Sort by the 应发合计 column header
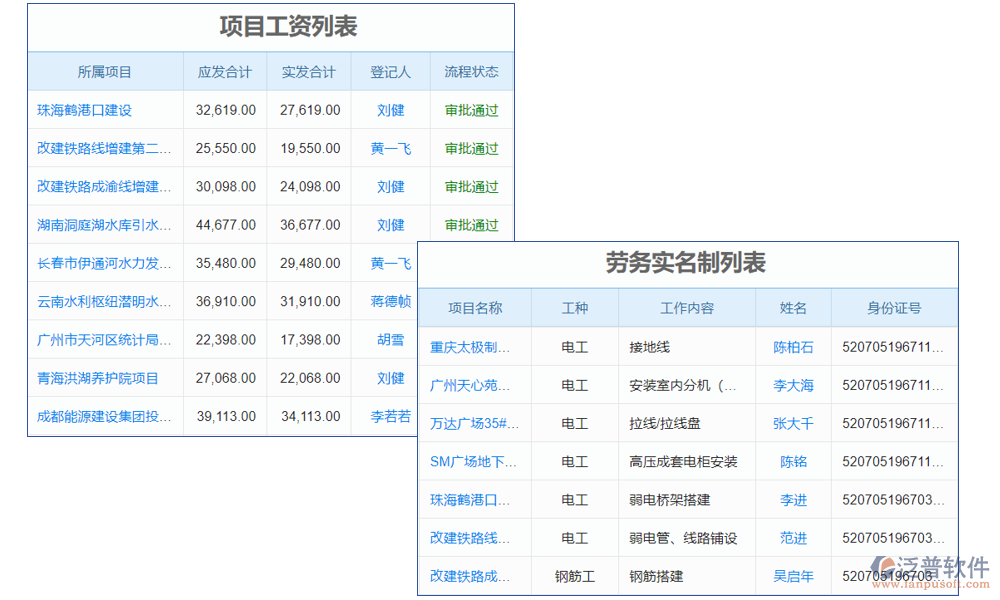This screenshot has height=600, width=1000. point(225,71)
